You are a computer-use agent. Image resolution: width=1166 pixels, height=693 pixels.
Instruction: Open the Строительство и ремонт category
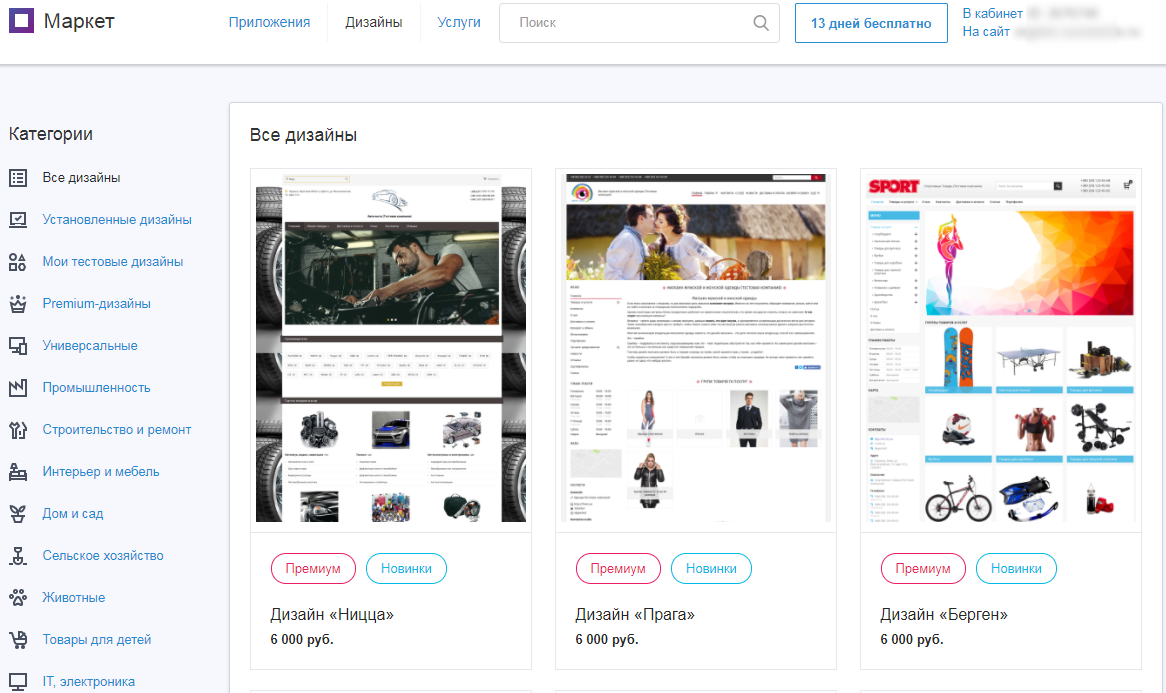(x=117, y=430)
